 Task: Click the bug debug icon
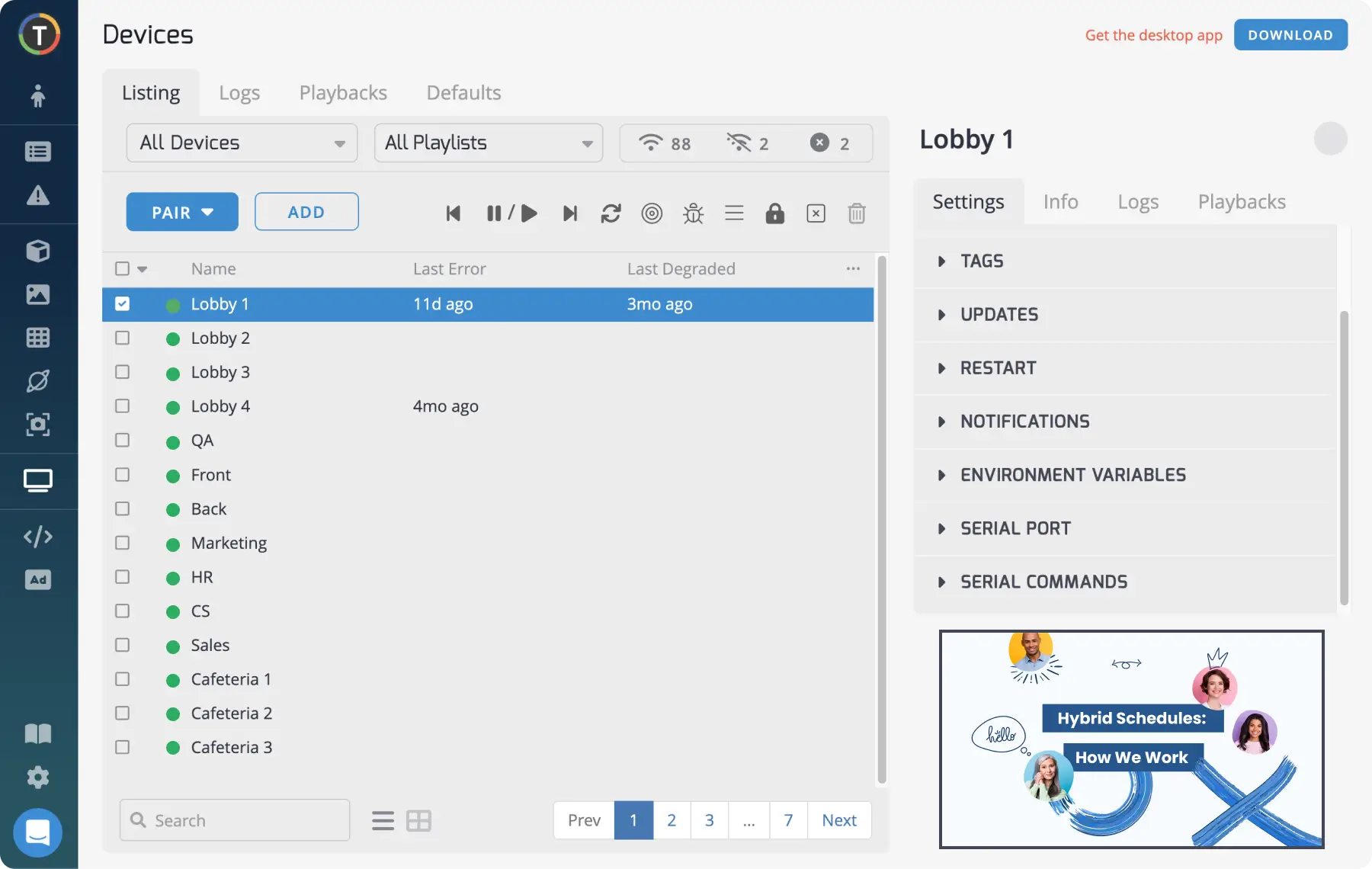pyautogui.click(x=693, y=213)
